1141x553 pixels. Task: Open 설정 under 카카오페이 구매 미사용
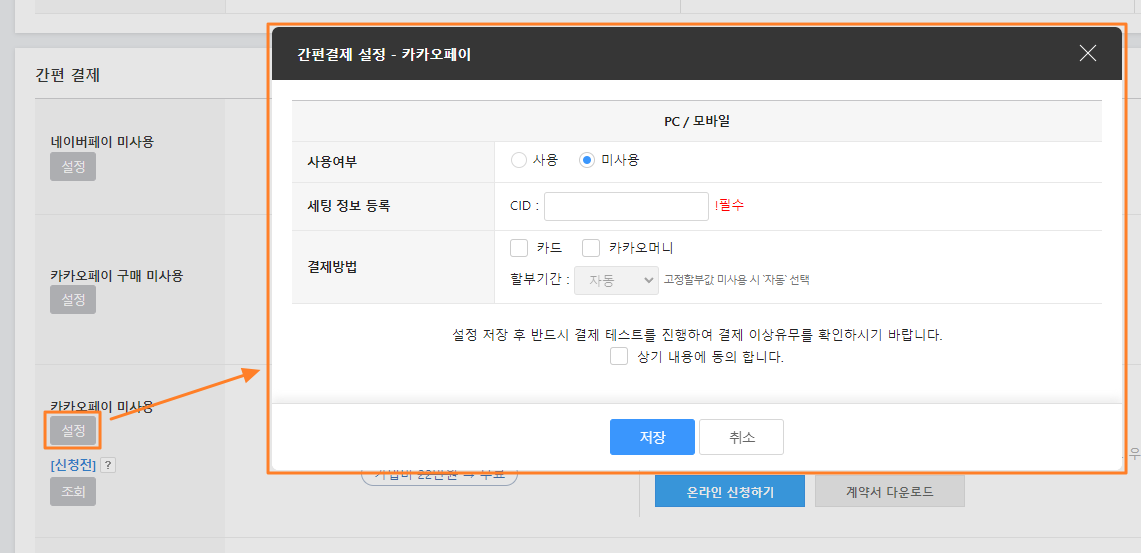coord(73,300)
